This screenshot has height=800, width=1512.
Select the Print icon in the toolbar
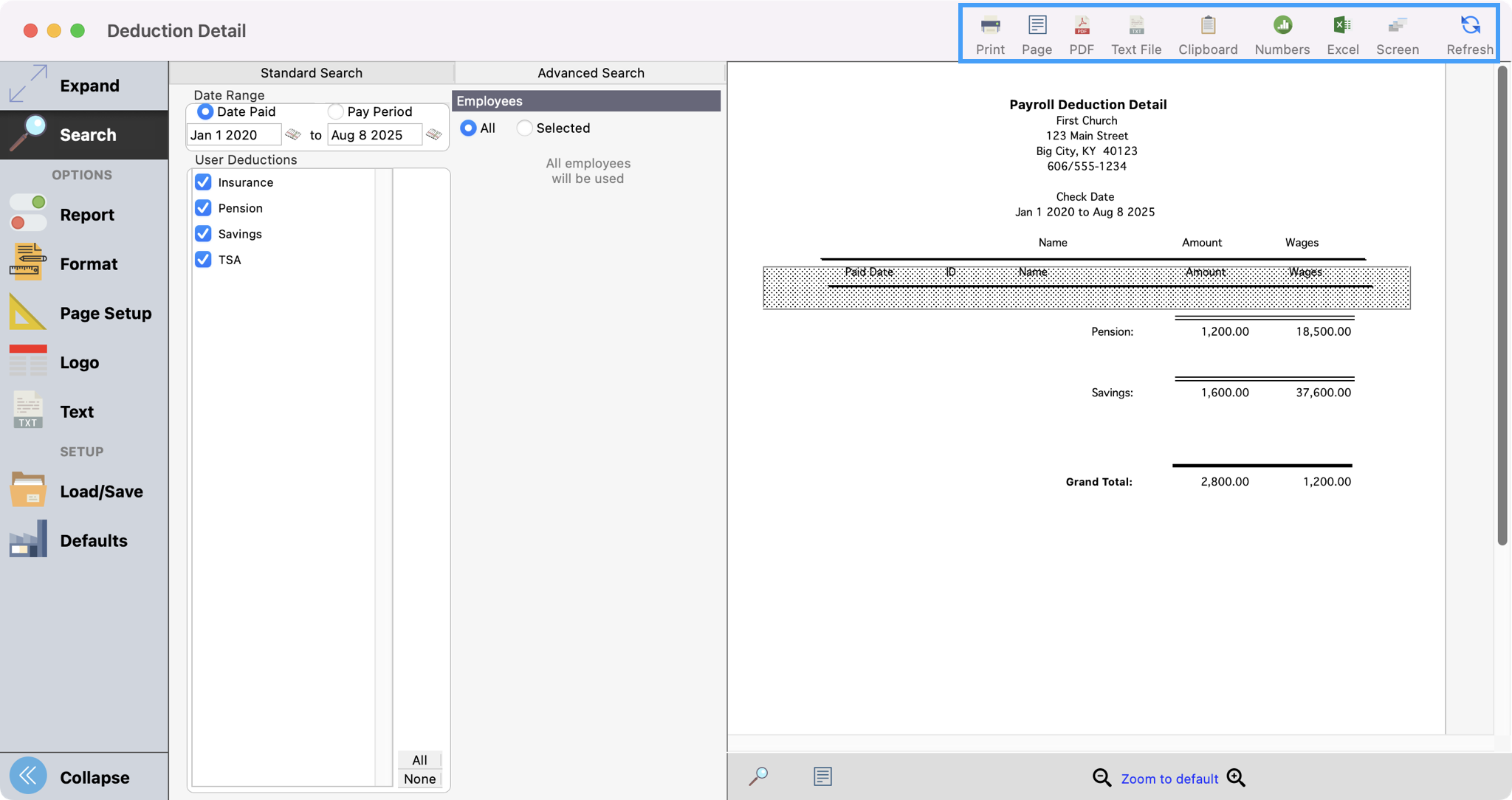[989, 30]
